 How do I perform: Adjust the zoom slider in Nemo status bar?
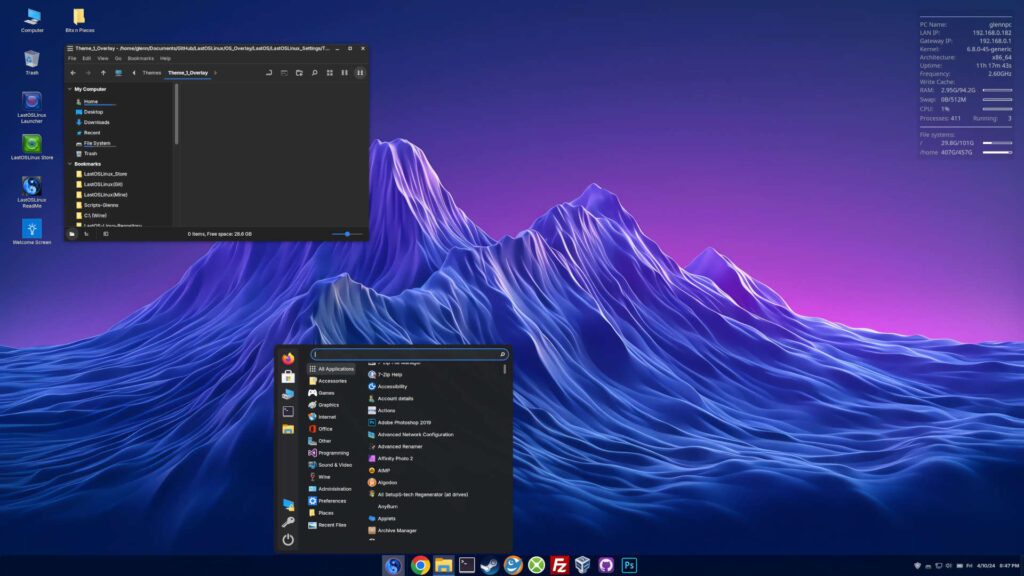347,234
